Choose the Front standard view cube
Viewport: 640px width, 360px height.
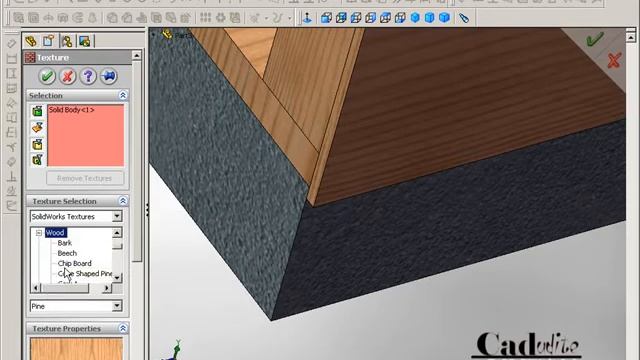(326, 18)
